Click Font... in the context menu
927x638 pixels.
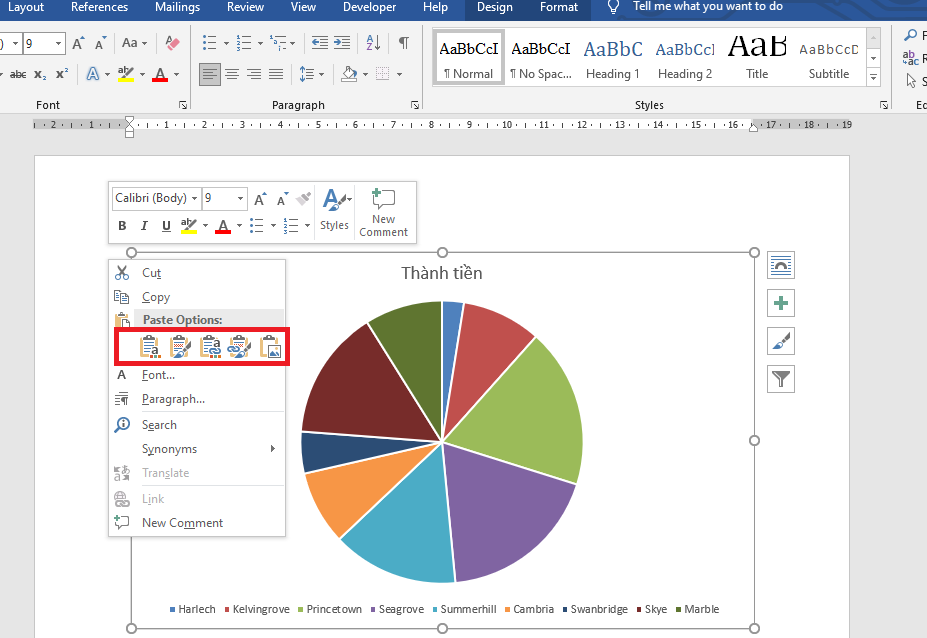click(x=158, y=375)
